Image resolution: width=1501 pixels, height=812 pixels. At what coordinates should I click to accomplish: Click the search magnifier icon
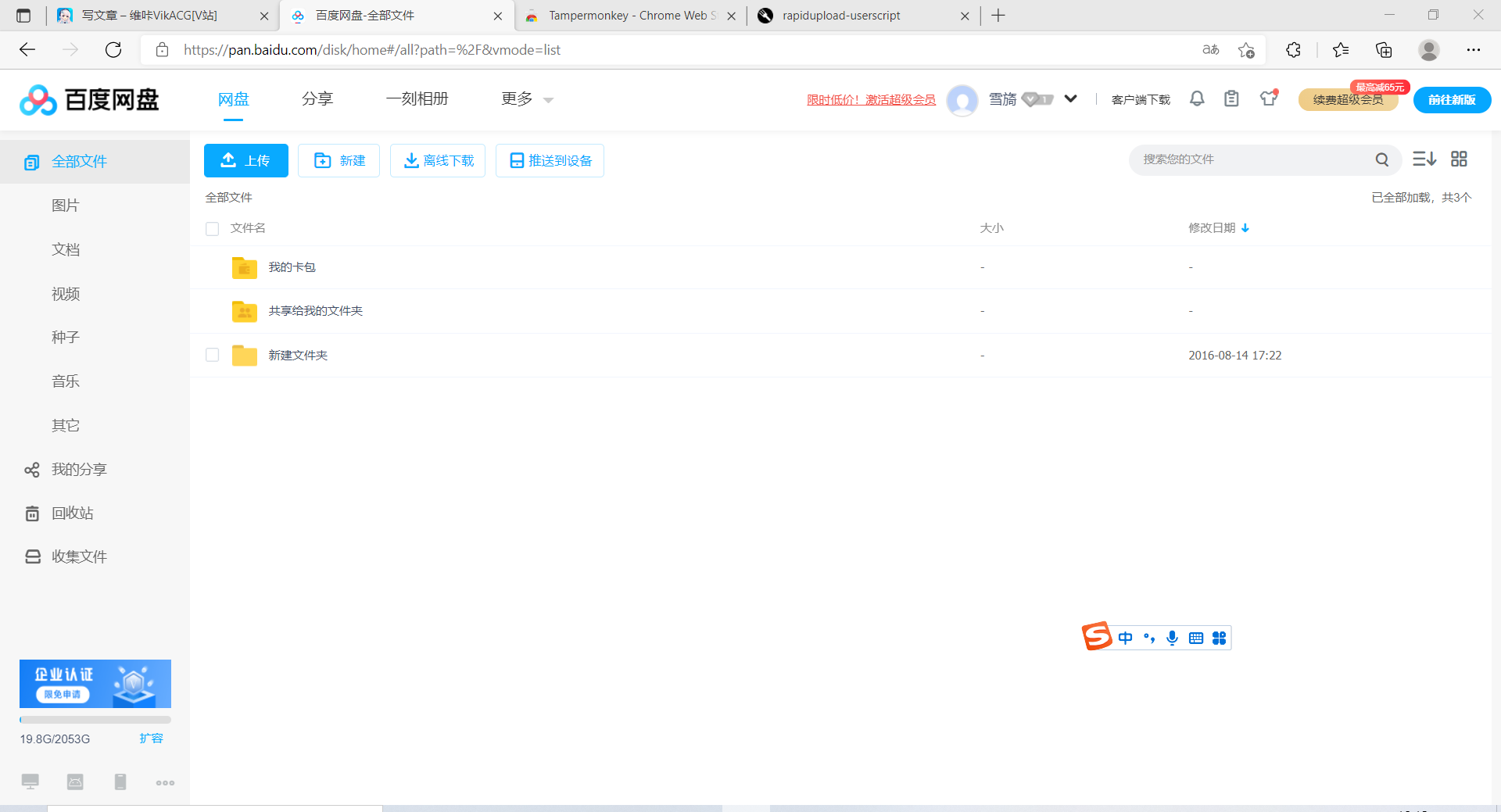(1381, 159)
